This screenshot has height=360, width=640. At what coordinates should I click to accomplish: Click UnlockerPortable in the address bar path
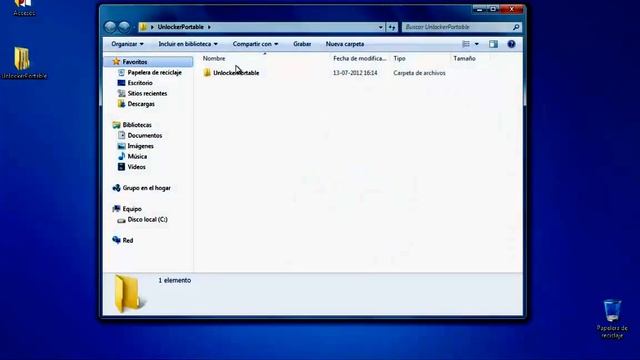[180, 27]
